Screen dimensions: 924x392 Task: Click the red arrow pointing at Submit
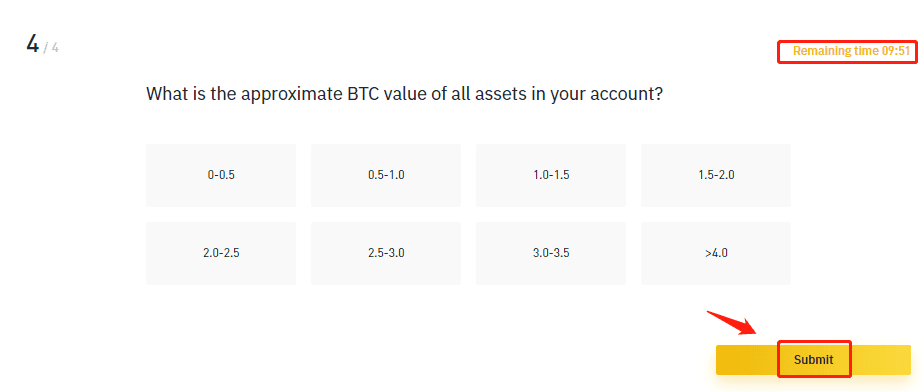(732, 321)
